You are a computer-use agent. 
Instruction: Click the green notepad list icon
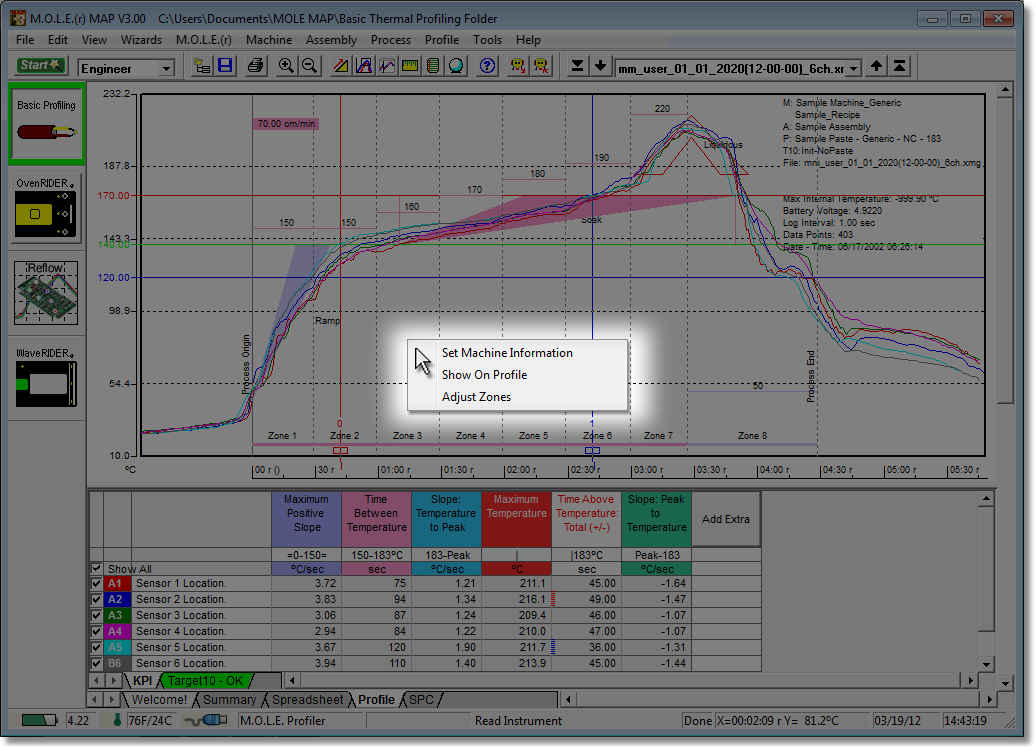[x=433, y=66]
